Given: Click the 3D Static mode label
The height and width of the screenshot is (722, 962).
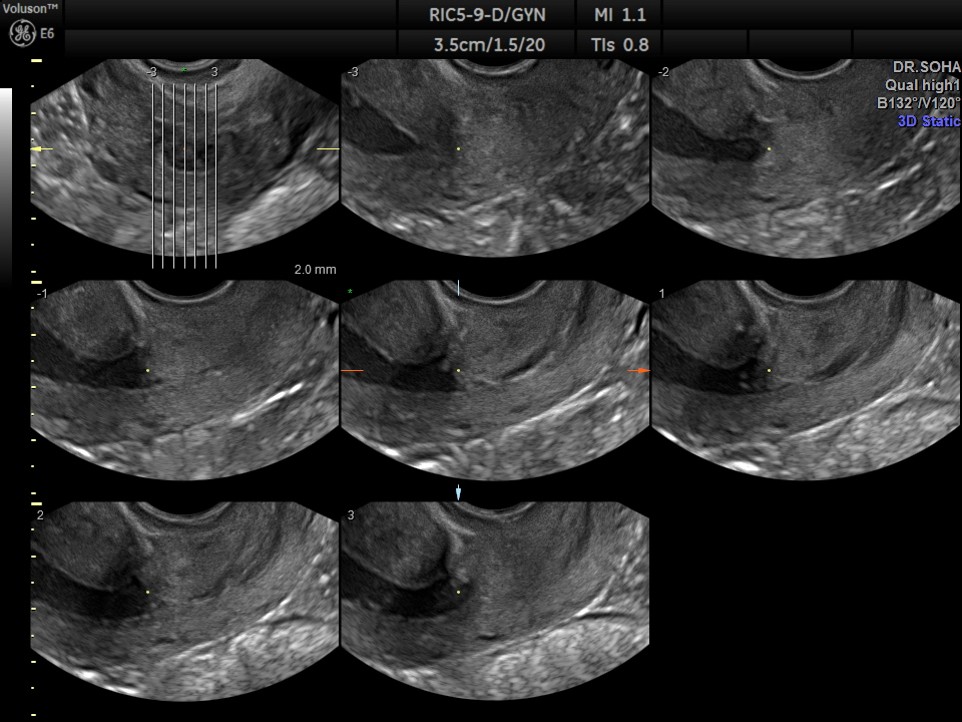Looking at the screenshot, I should click(x=929, y=121).
